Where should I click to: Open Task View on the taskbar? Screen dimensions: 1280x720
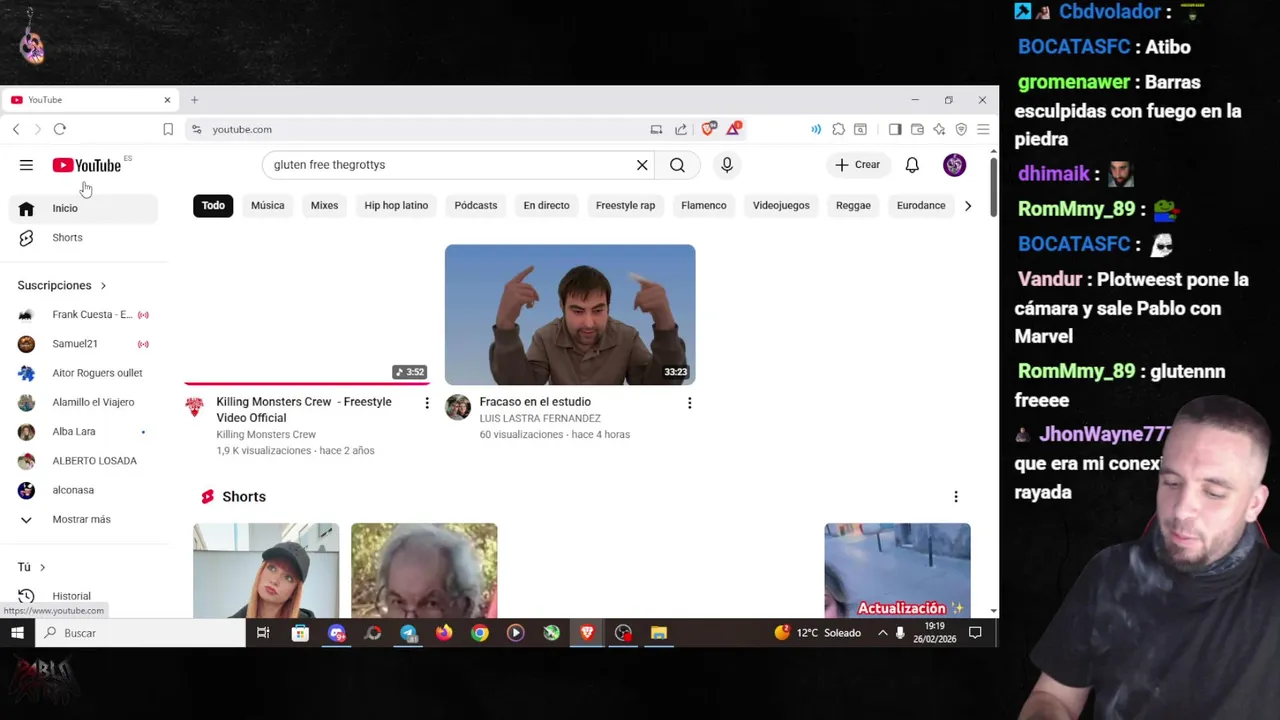[263, 633]
